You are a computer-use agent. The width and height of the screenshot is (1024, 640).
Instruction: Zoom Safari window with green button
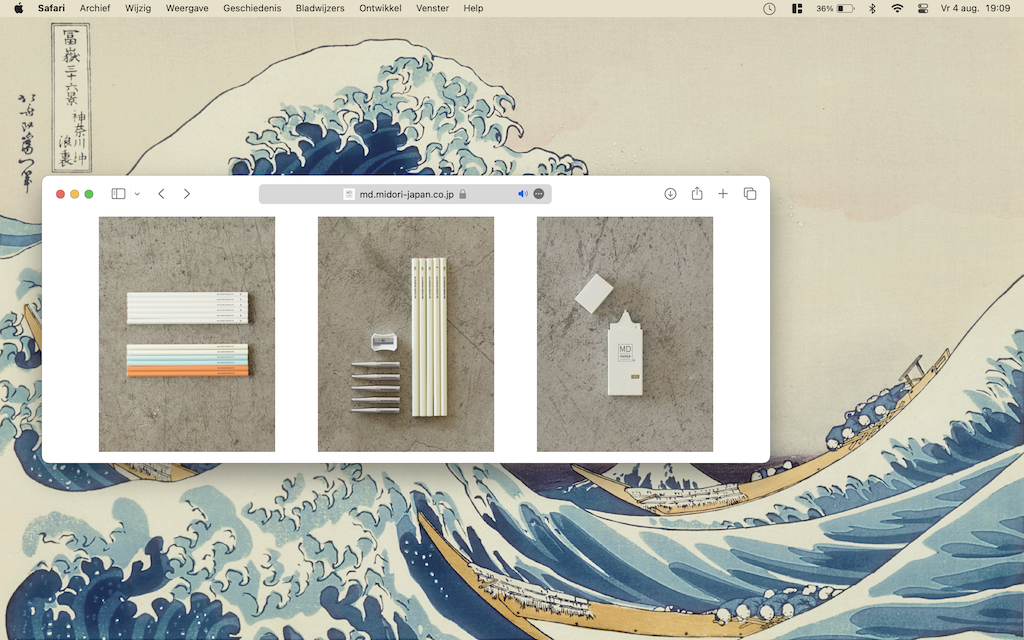[x=89, y=194]
